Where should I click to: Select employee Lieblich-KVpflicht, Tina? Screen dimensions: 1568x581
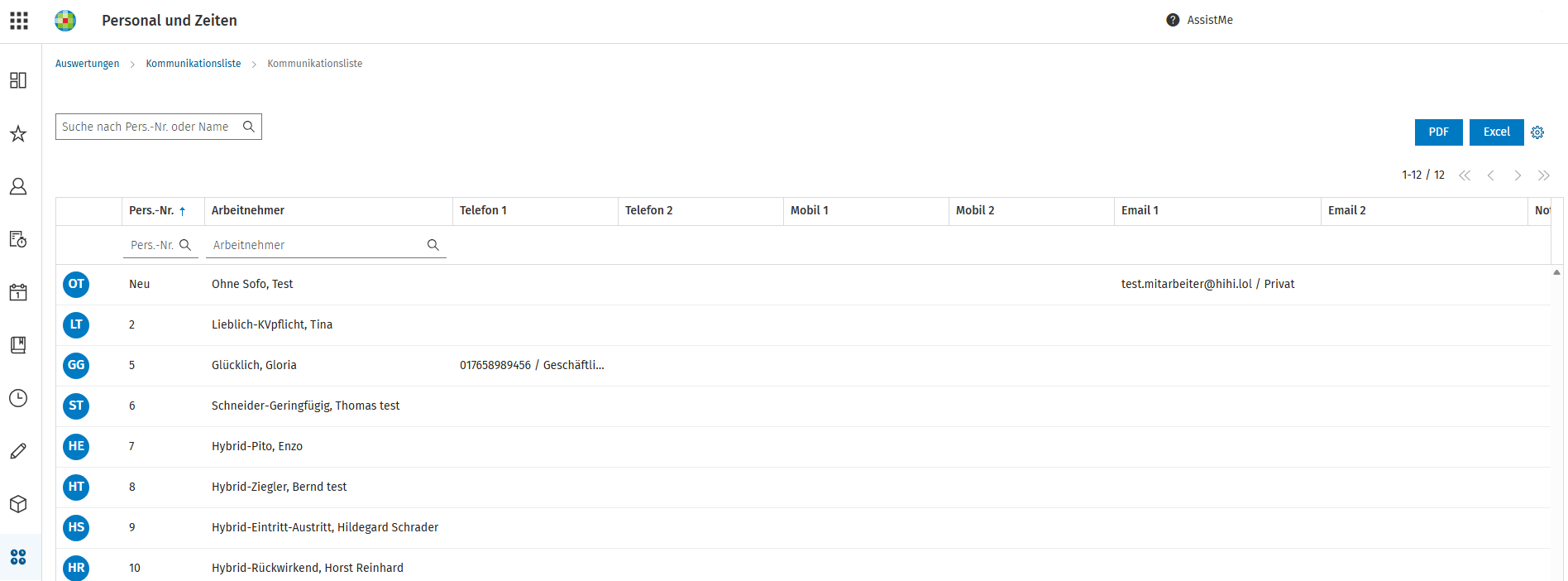point(272,325)
